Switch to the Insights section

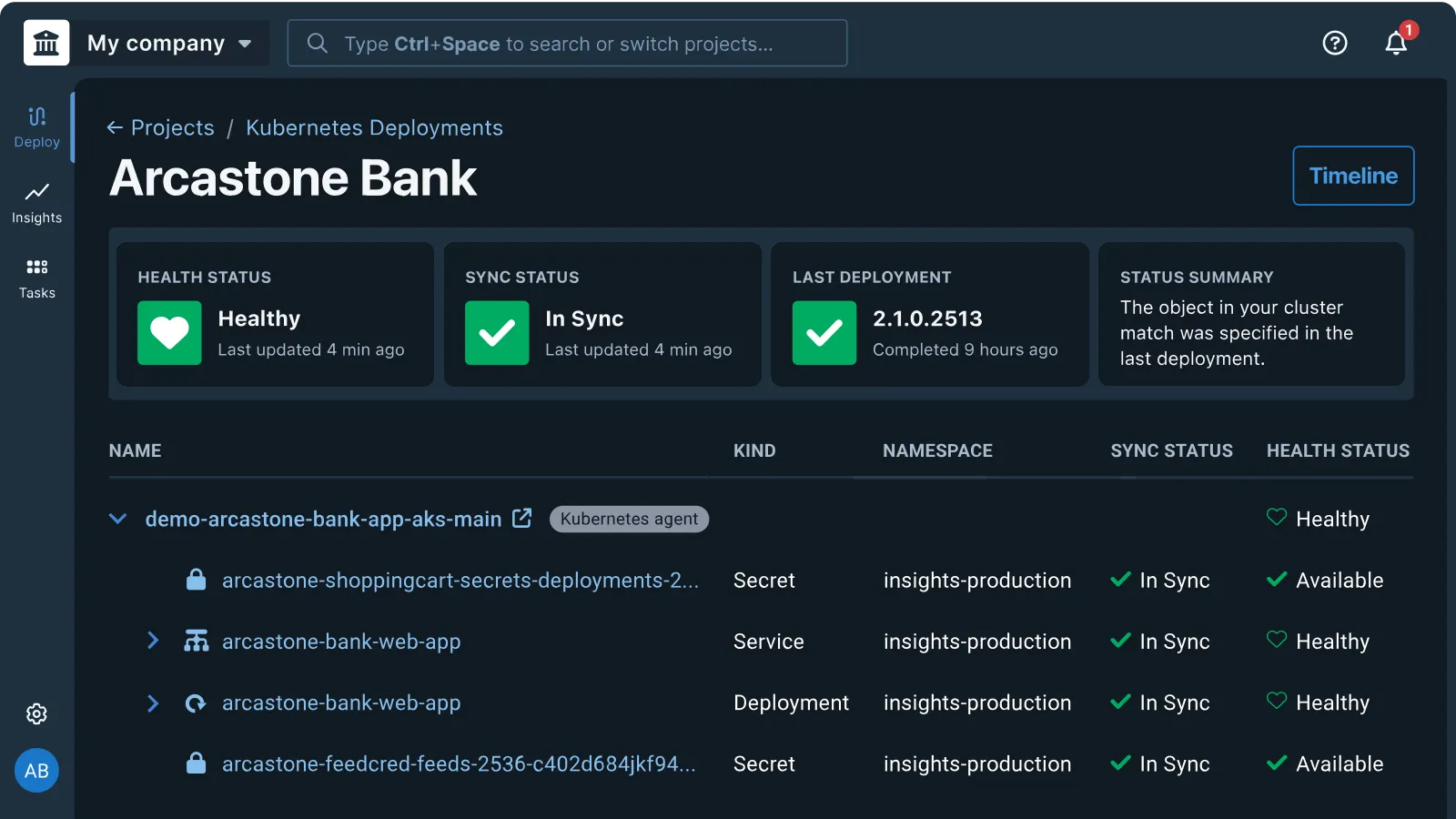[x=36, y=202]
